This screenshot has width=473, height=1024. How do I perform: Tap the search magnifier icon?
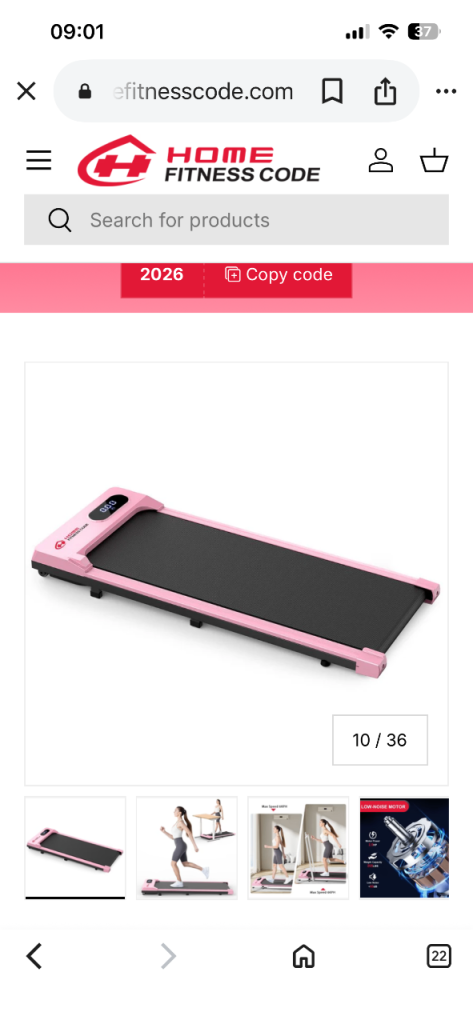[59, 220]
